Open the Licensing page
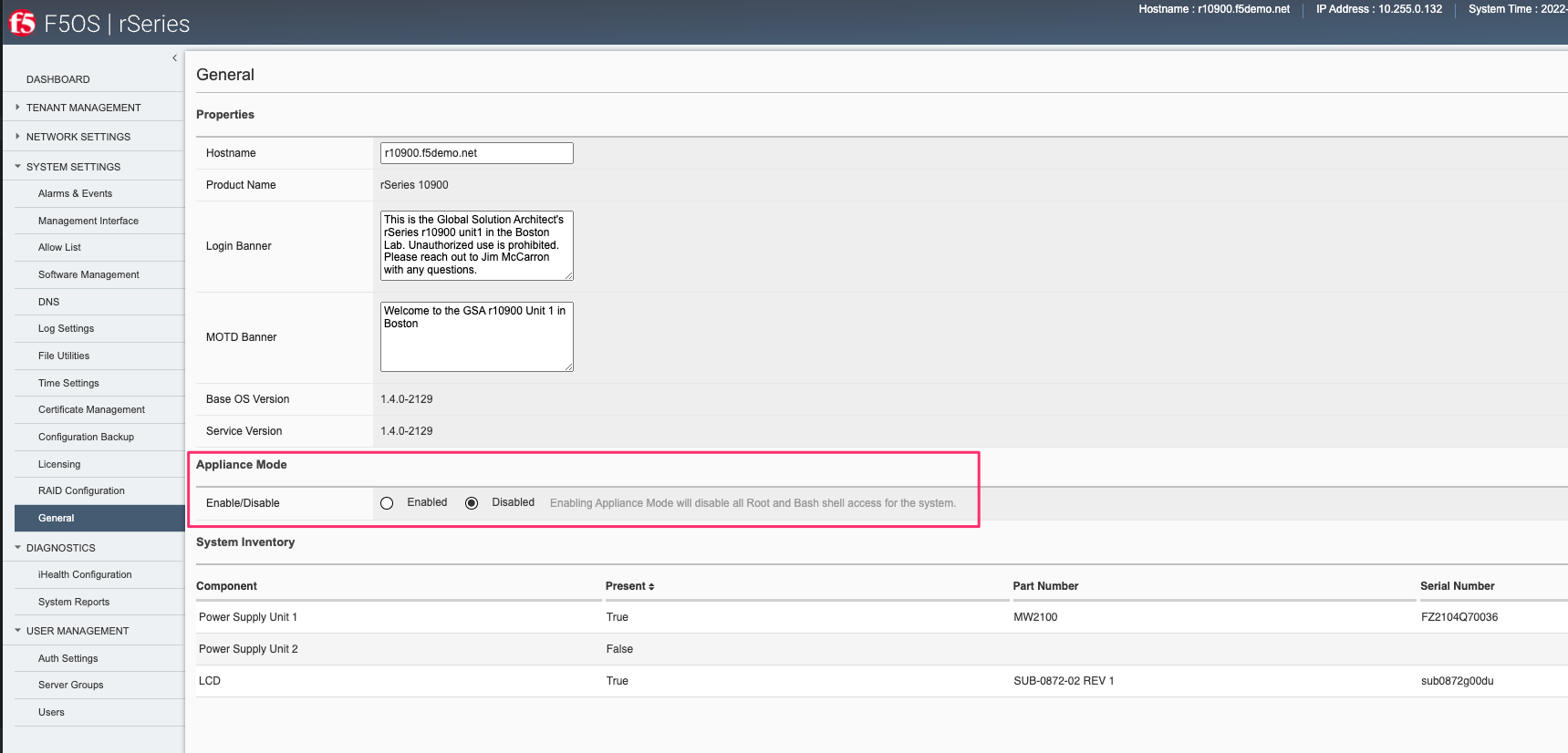Image resolution: width=1568 pixels, height=753 pixels. pos(59,464)
